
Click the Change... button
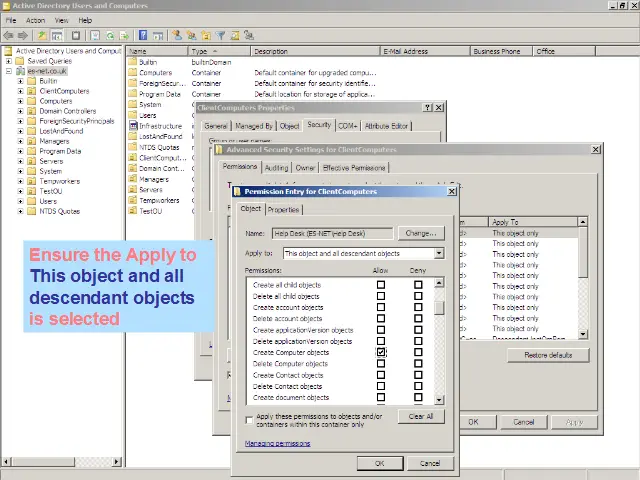[421, 233]
